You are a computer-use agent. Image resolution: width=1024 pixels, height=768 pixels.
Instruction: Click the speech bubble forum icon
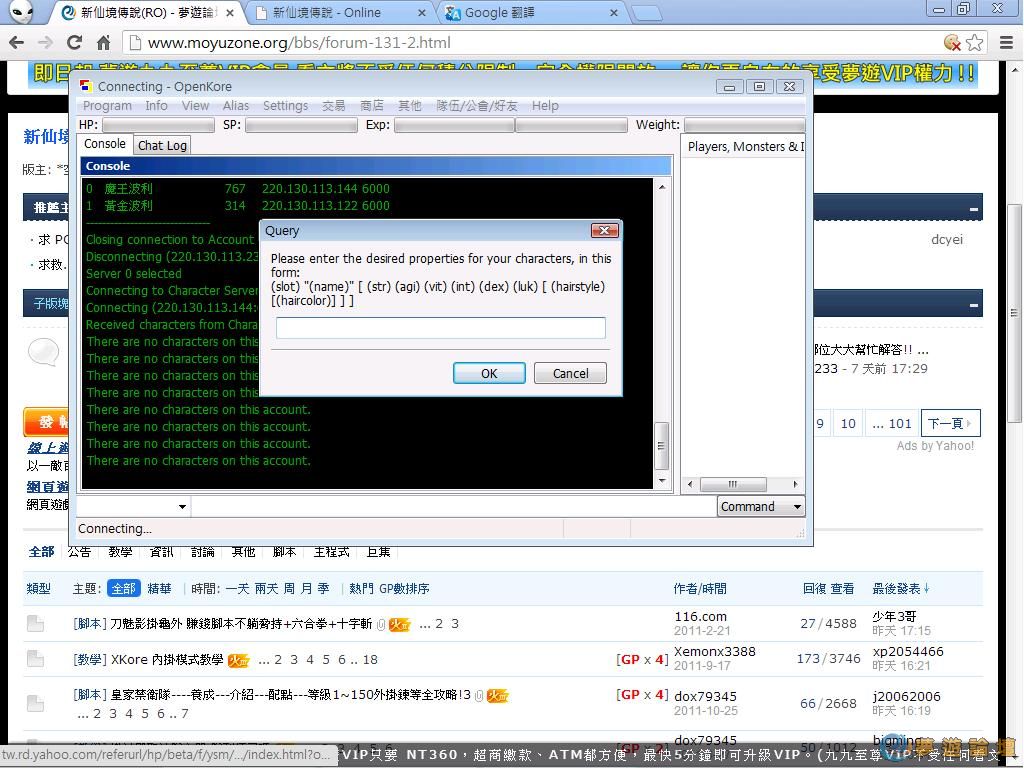tap(44, 352)
